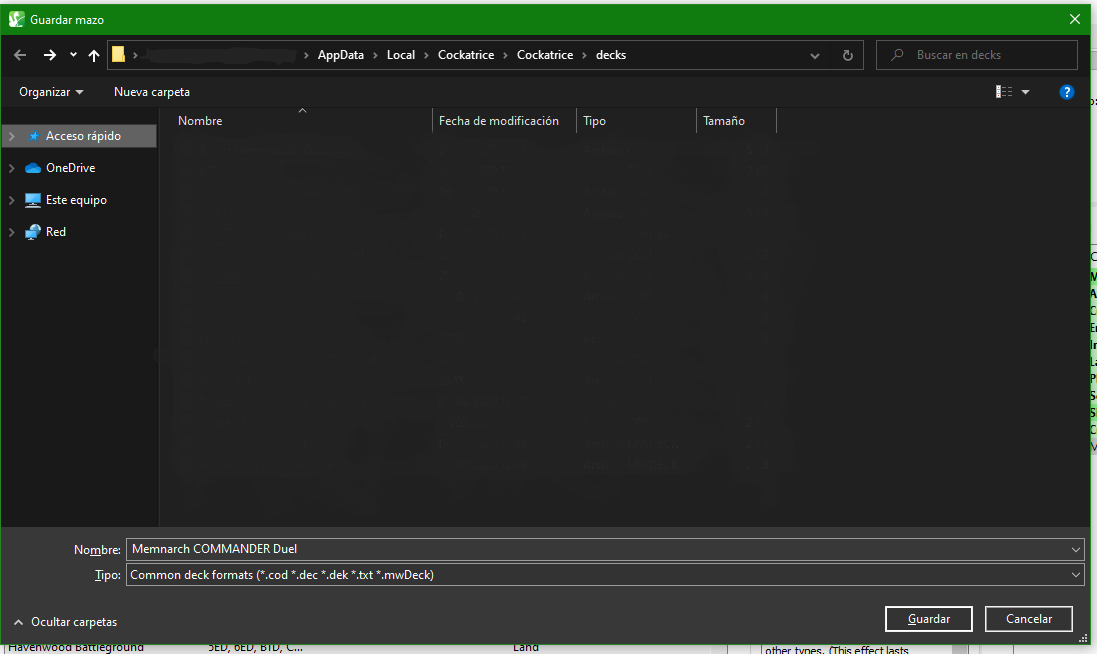Focus the Buscar en decks search field
The width and height of the screenshot is (1097, 654).
click(977, 55)
